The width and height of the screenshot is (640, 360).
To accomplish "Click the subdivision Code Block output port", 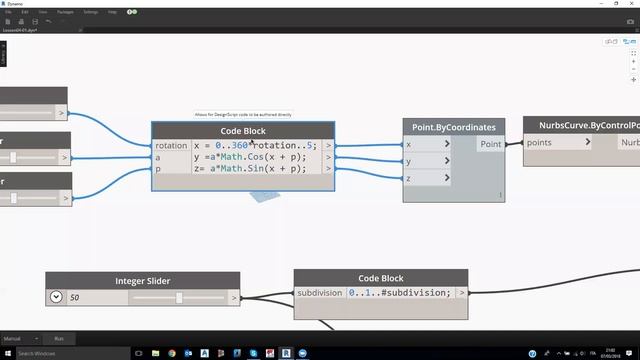I will 462,293.
